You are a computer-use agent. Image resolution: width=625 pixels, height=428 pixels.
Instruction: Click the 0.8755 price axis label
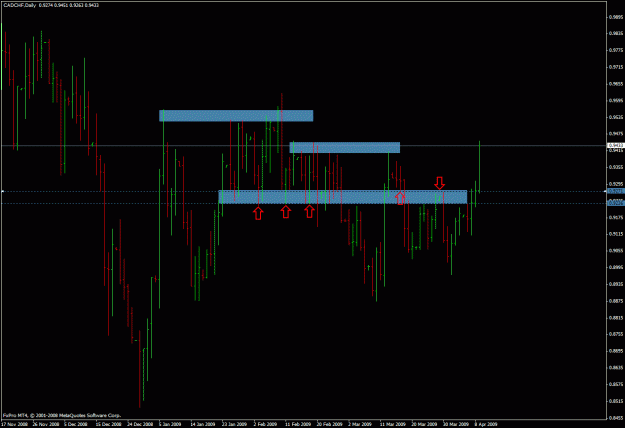tap(616, 334)
